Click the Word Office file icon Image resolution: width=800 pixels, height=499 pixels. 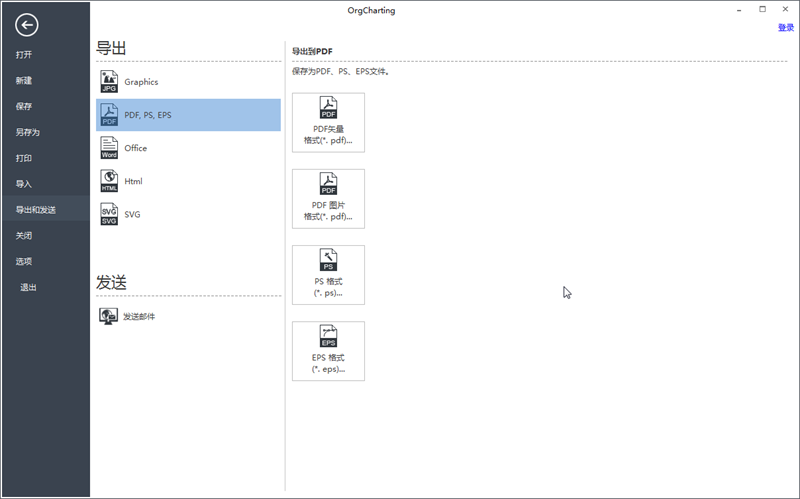[109, 148]
